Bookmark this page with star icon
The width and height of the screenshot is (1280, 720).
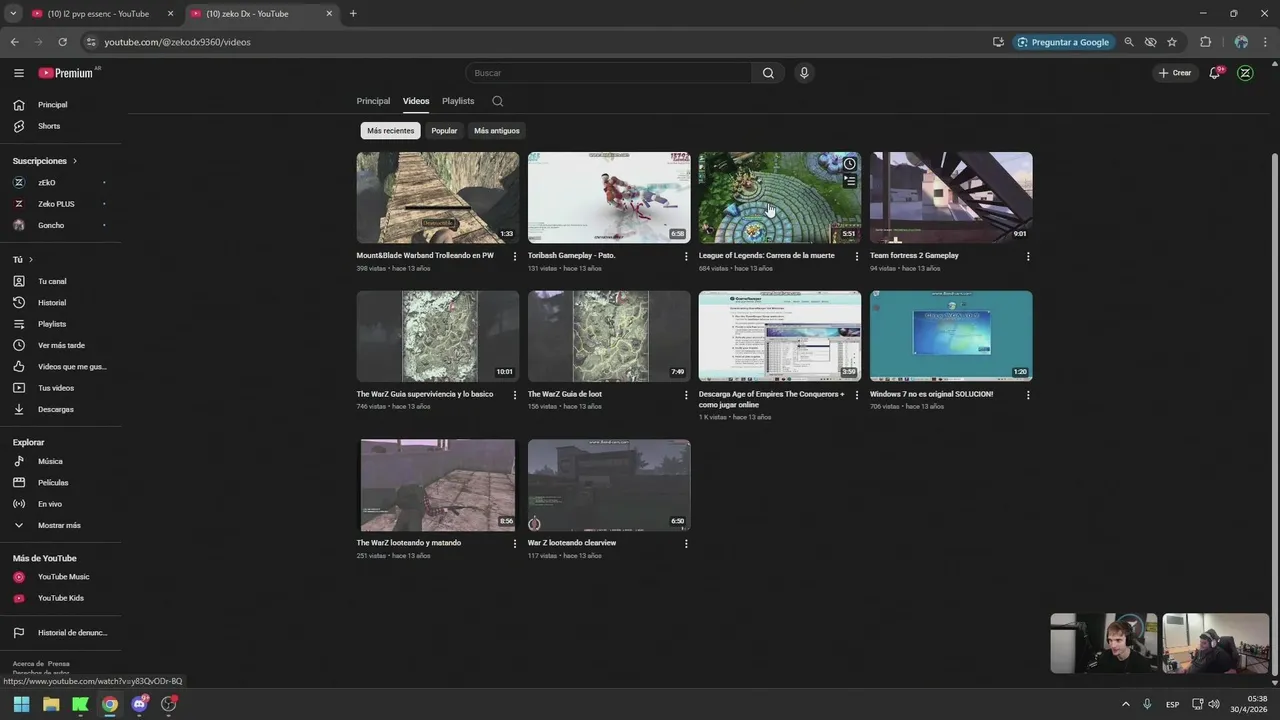click(1172, 42)
